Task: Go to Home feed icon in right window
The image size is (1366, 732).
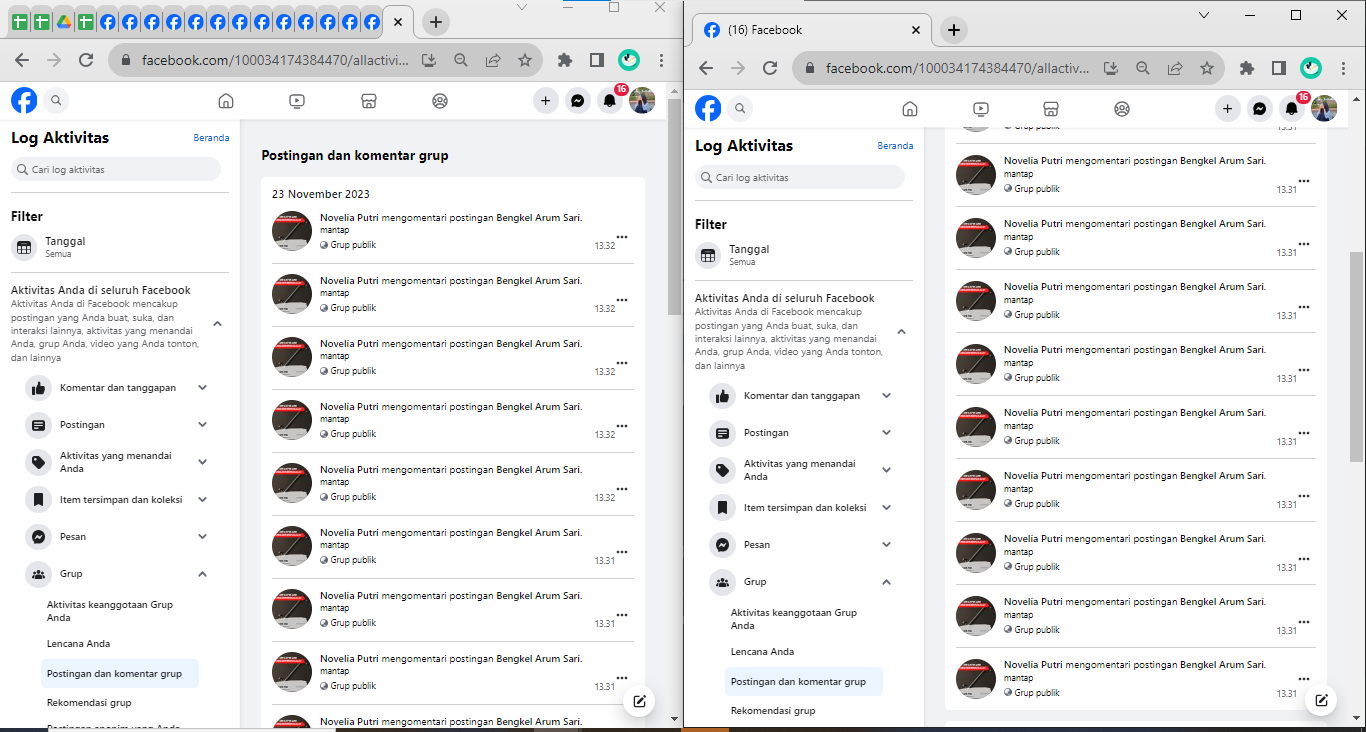Action: [910, 108]
